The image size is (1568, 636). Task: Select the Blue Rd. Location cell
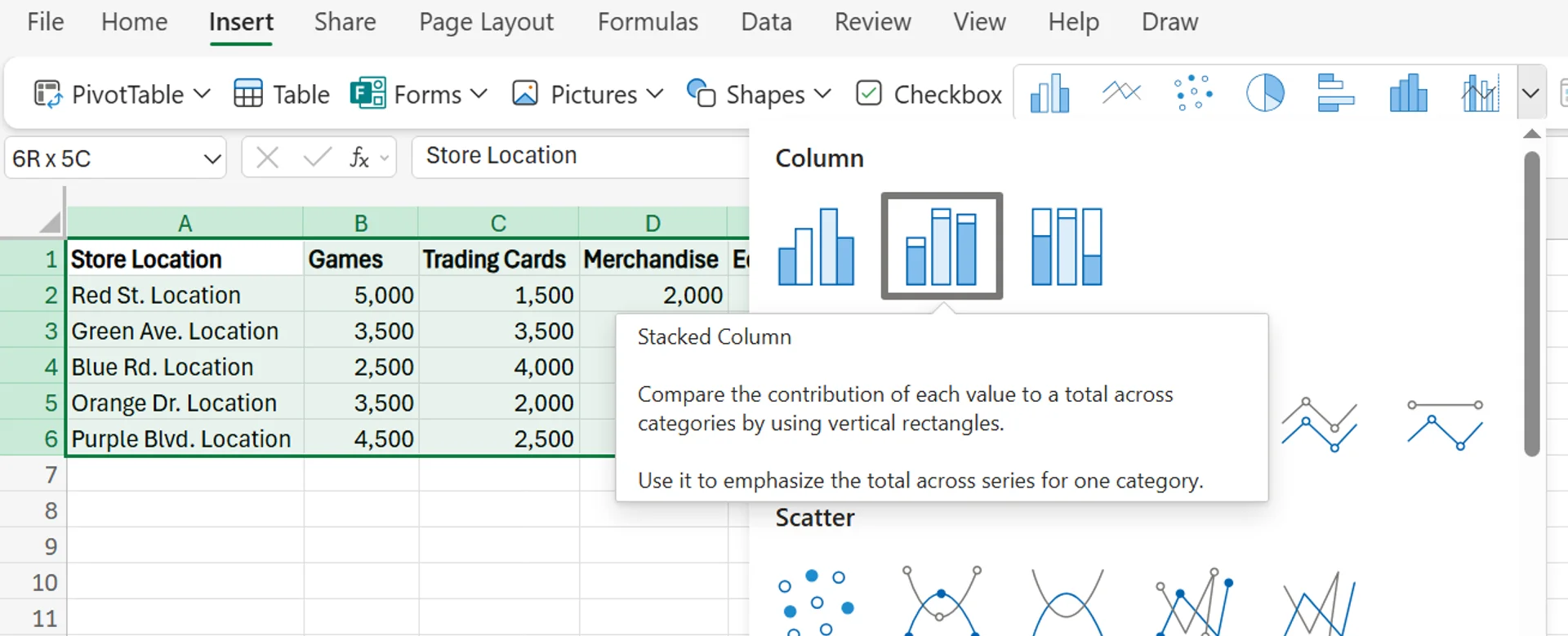(185, 367)
